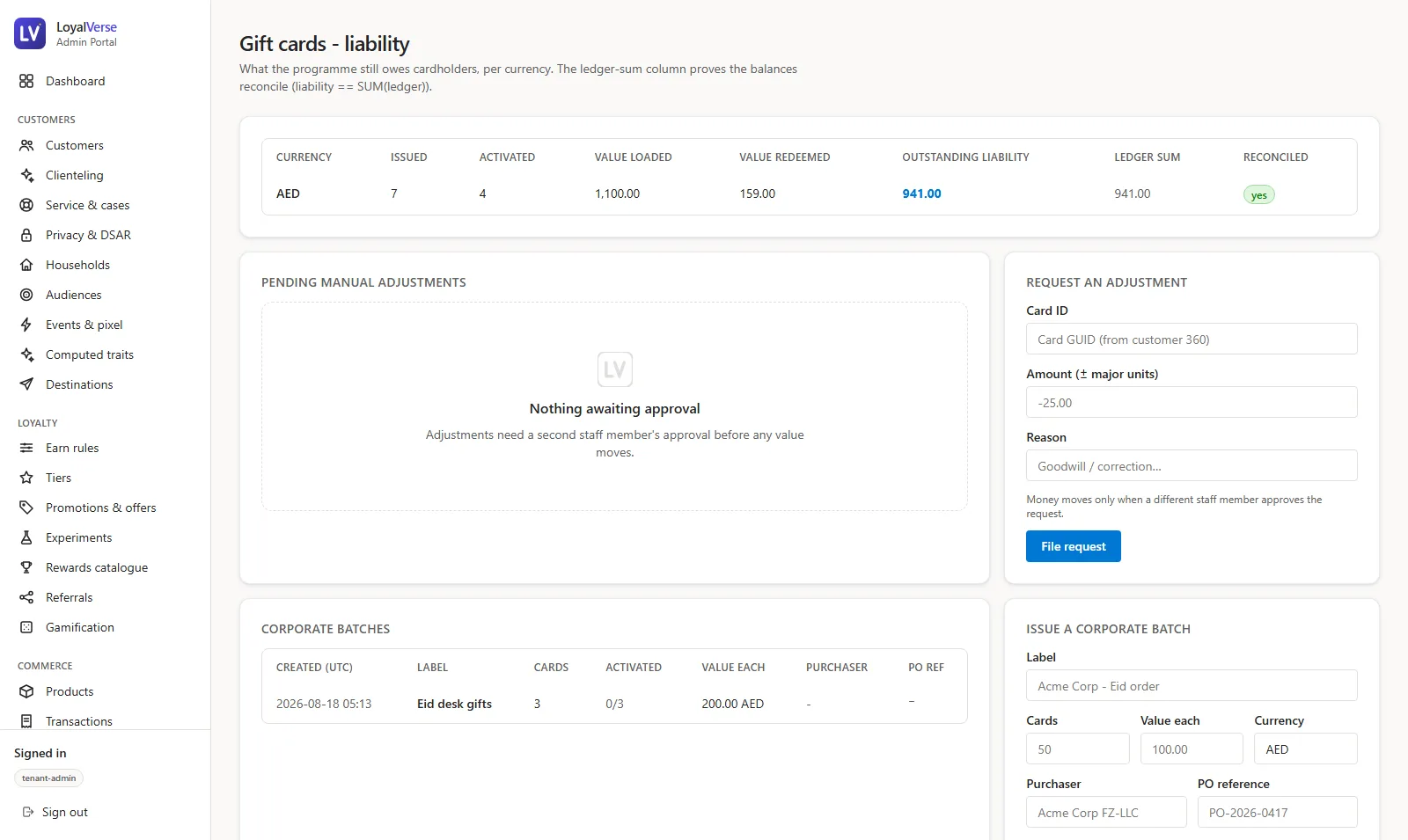Open the Households page

coord(106,265)
